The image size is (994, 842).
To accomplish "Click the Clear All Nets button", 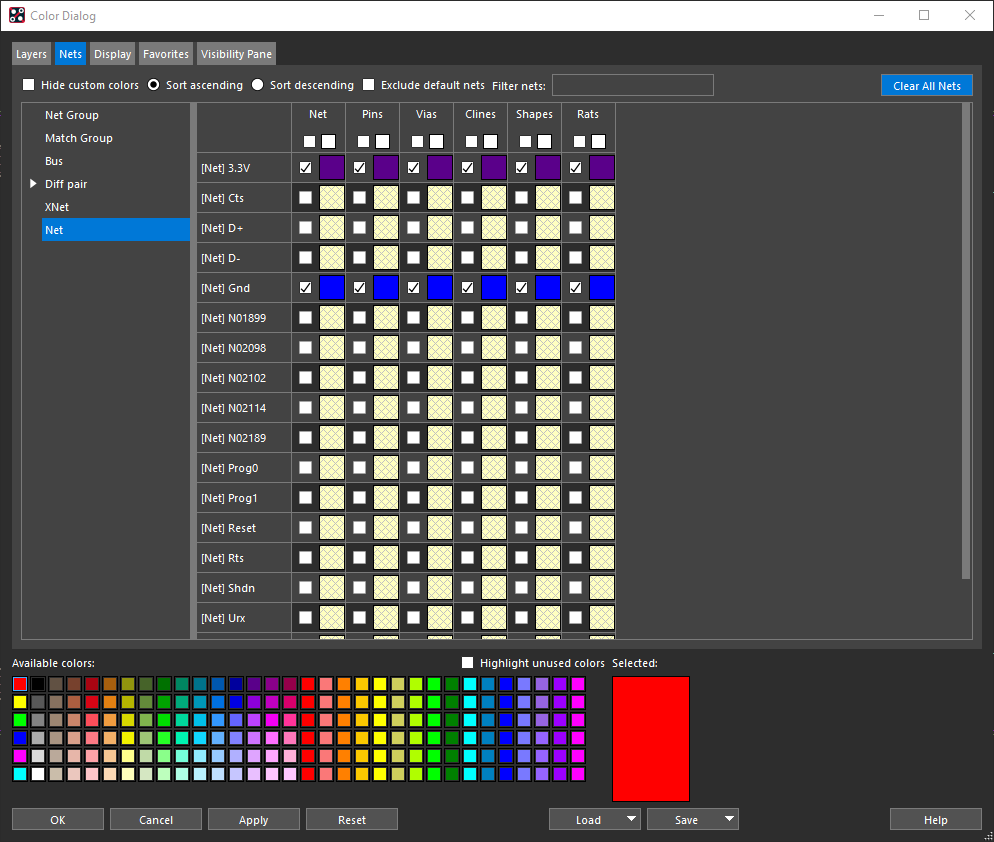I will [927, 86].
